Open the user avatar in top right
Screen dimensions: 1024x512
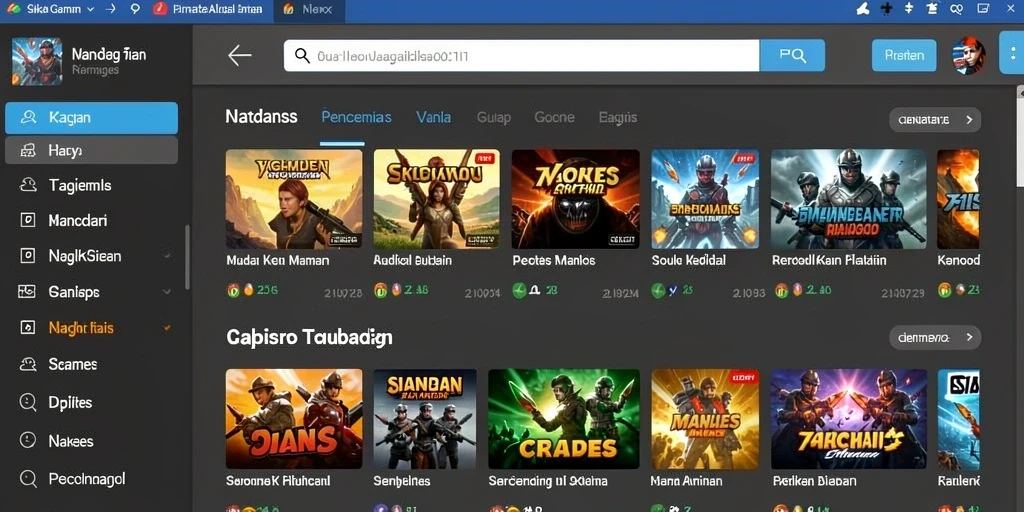[x=968, y=56]
